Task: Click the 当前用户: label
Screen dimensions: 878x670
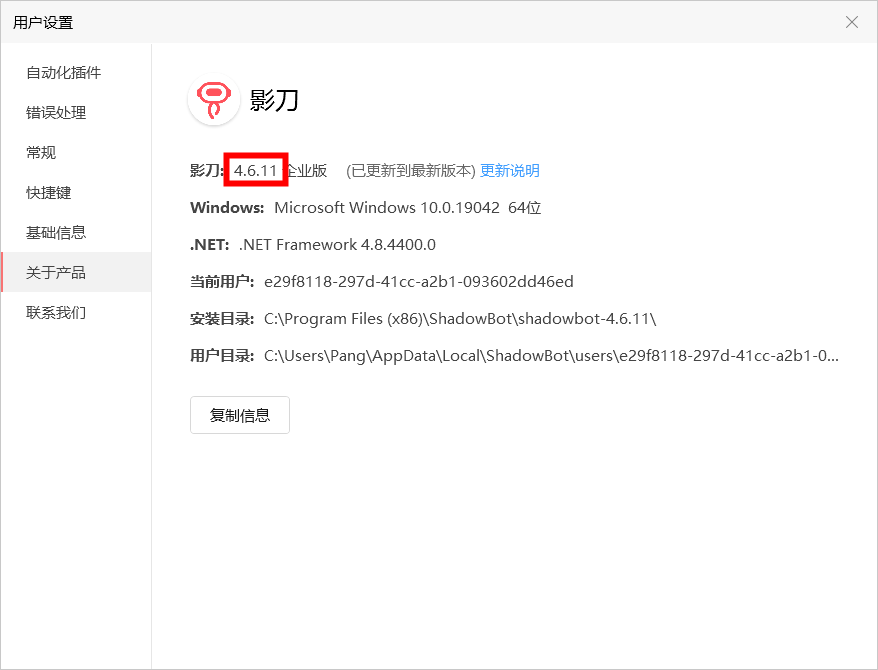Action: click(x=222, y=282)
